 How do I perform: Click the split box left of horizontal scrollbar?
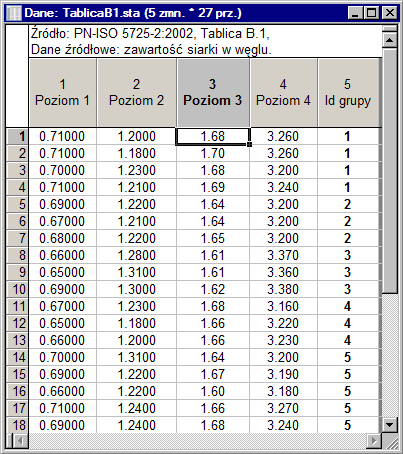[10, 441]
